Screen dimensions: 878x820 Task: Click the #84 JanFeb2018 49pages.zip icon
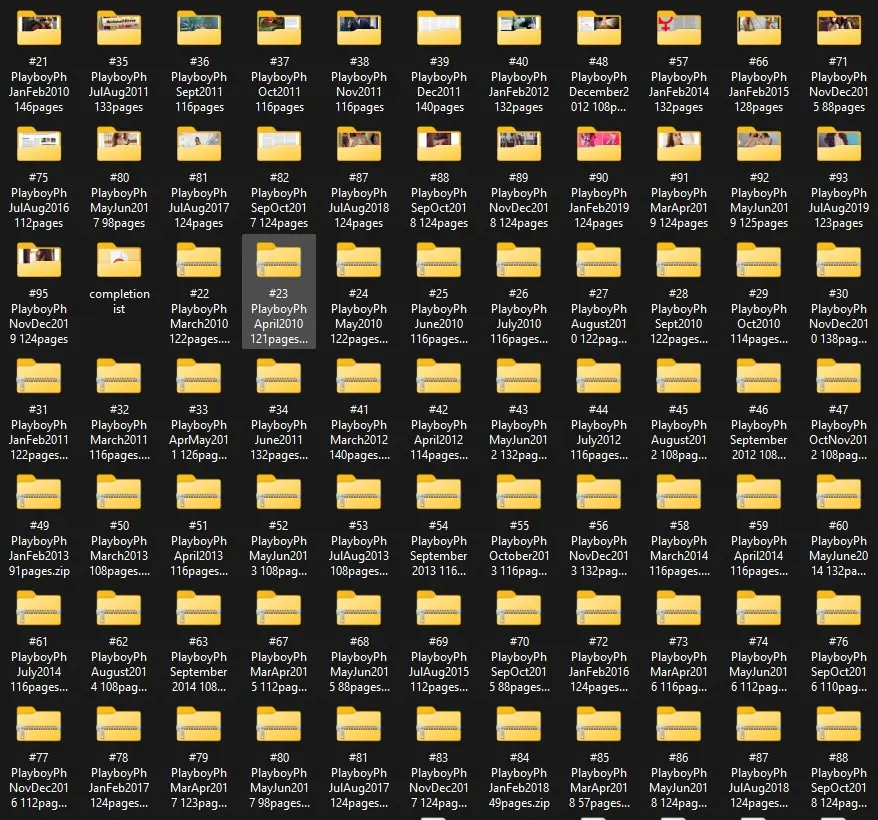519,724
